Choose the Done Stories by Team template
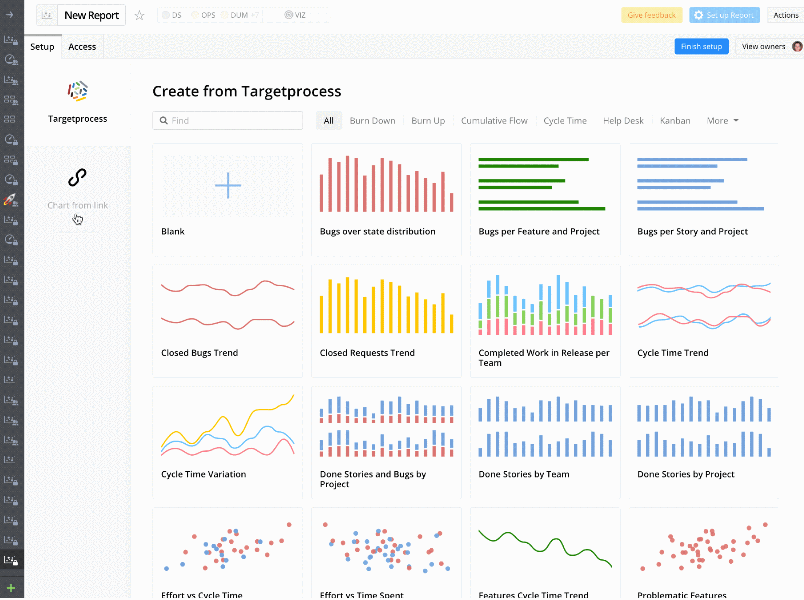The width and height of the screenshot is (804, 600). [545, 443]
